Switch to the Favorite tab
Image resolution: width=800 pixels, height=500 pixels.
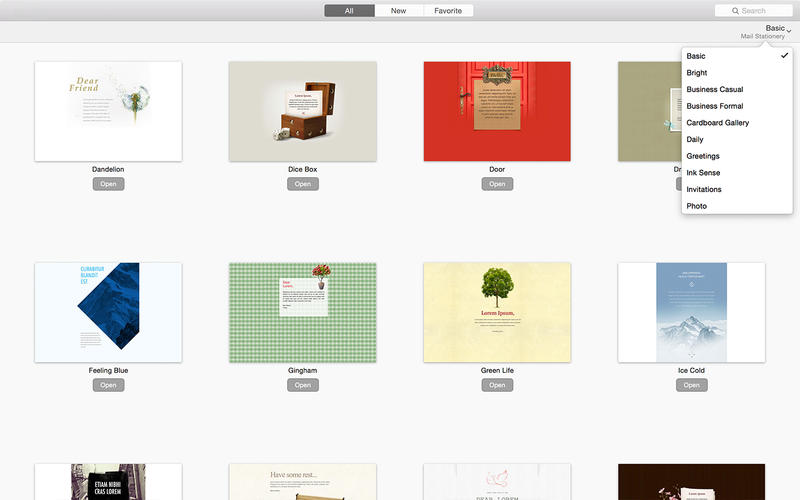[x=448, y=11]
